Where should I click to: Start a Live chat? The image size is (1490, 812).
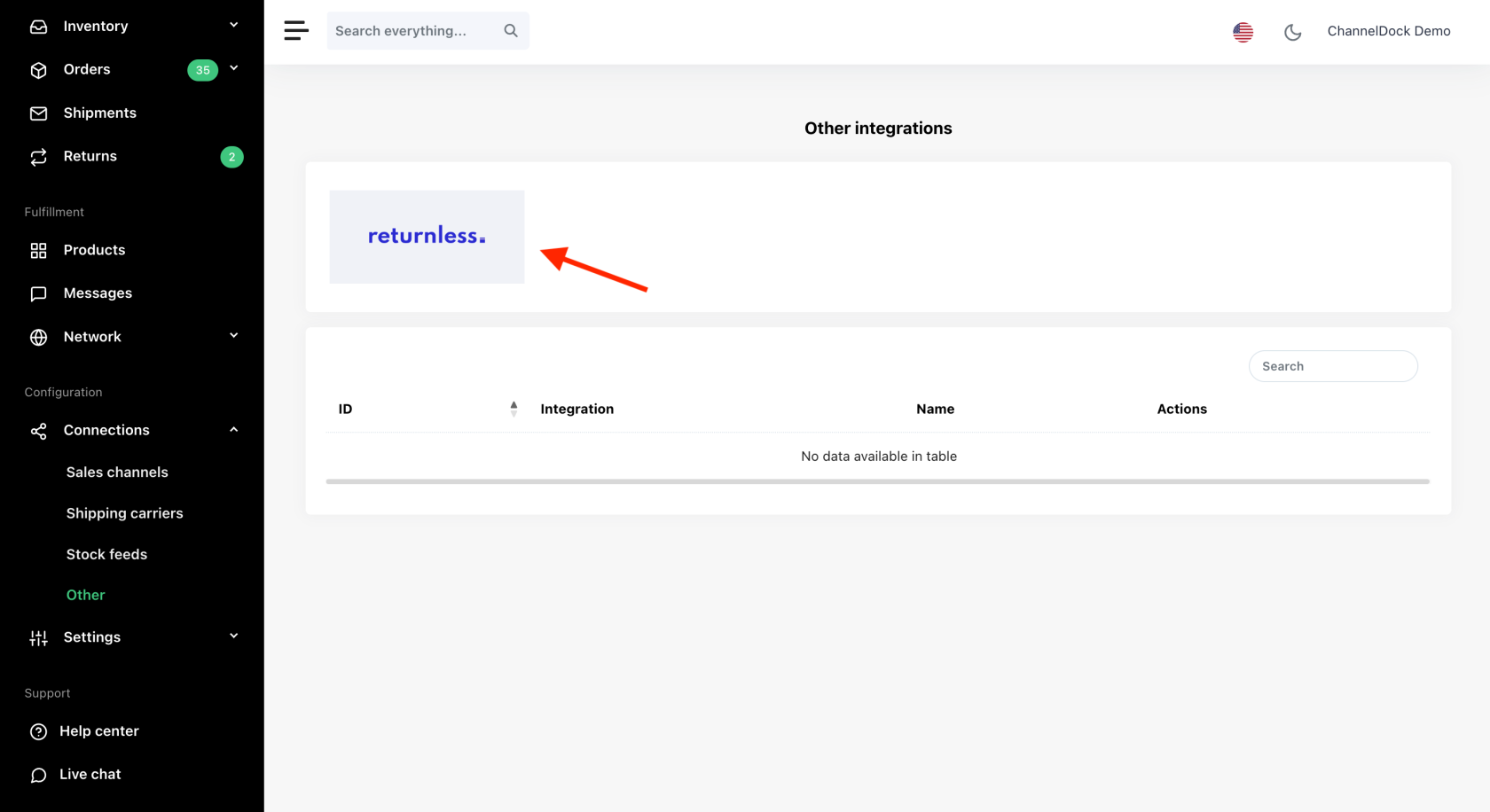90,775
